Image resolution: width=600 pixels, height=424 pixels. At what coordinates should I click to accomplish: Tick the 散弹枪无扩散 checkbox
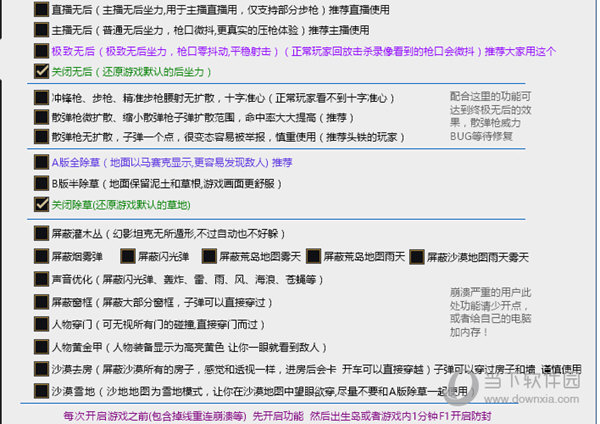(x=41, y=137)
